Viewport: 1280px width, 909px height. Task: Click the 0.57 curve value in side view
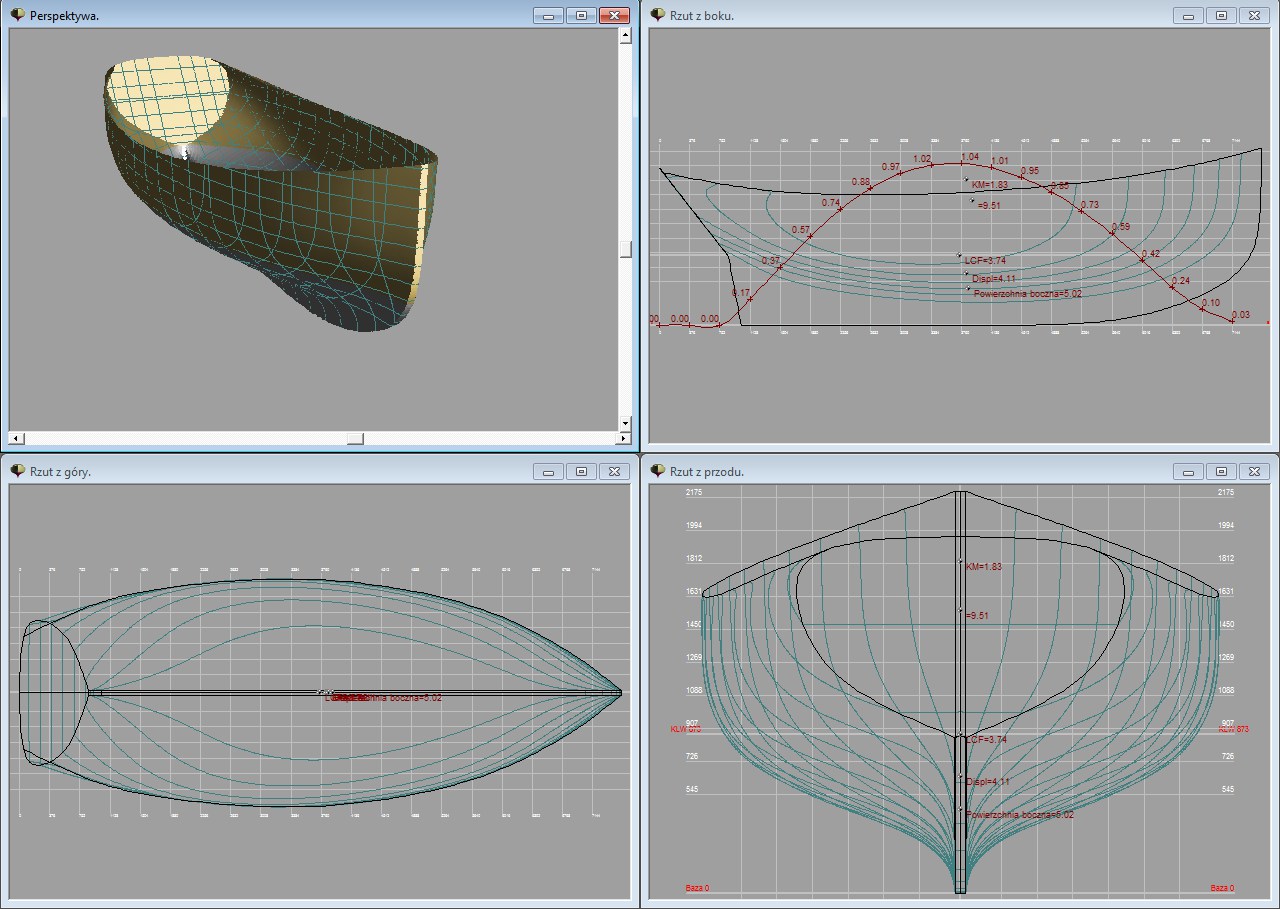pyautogui.click(x=801, y=230)
